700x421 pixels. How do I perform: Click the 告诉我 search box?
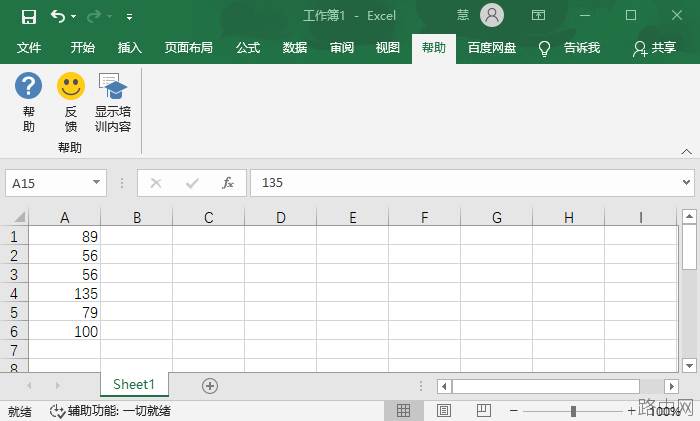pos(569,48)
